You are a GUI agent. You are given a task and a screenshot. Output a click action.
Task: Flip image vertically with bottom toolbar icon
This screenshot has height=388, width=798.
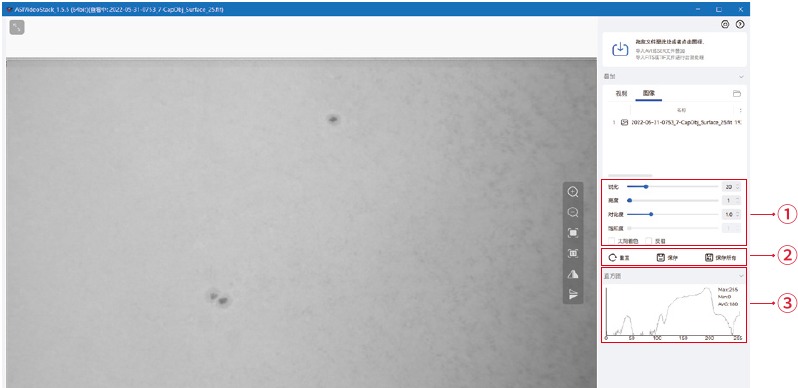click(x=573, y=294)
